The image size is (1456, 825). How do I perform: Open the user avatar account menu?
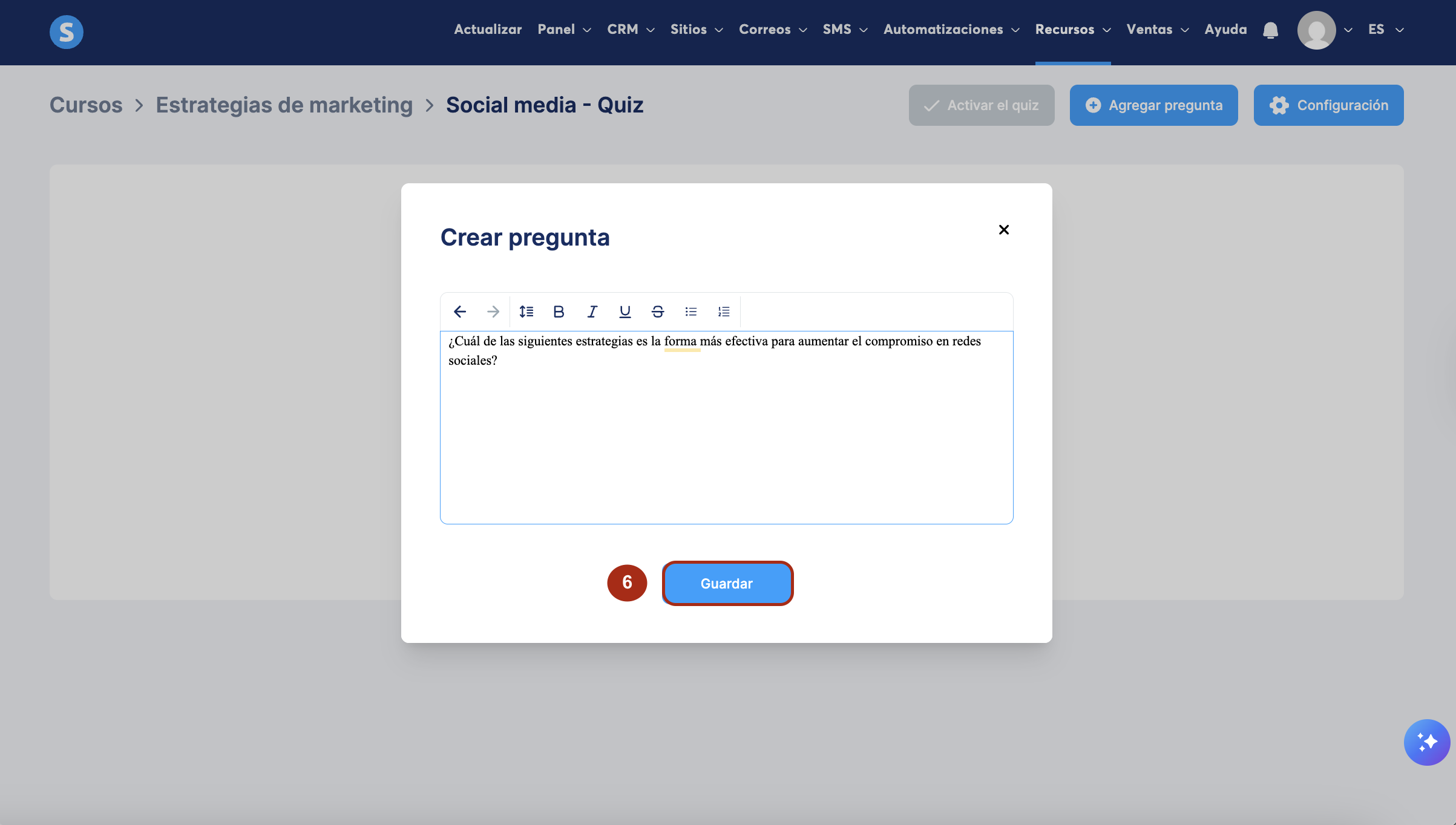pos(1317,30)
